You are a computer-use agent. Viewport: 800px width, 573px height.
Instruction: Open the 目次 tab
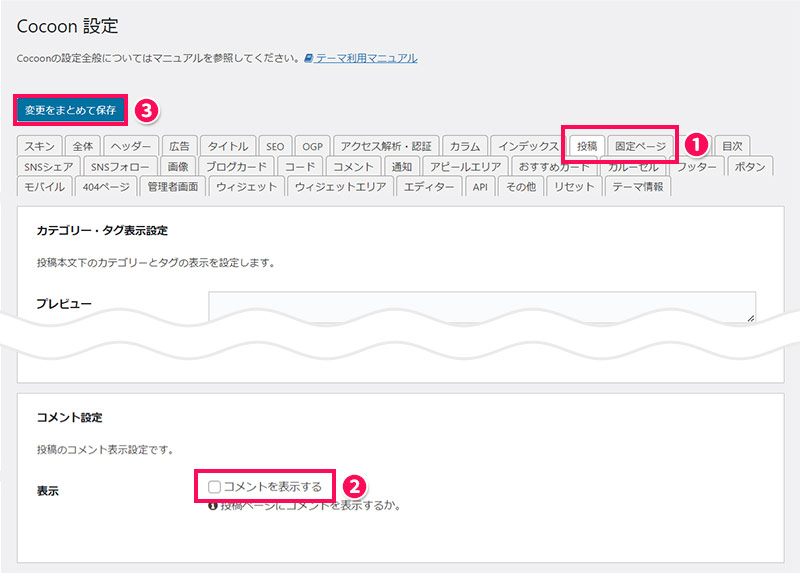[x=732, y=146]
